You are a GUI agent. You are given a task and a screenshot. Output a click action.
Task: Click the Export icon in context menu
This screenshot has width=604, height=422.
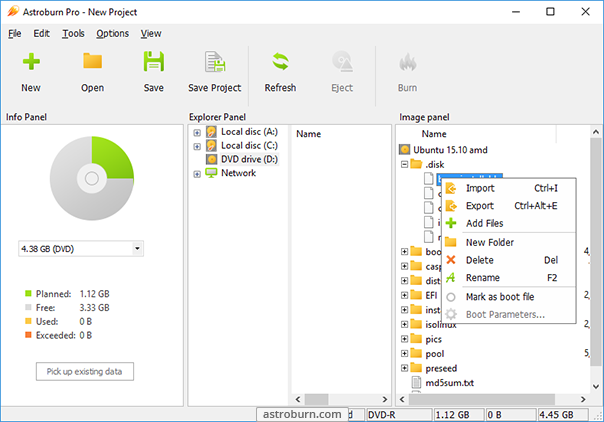451,206
